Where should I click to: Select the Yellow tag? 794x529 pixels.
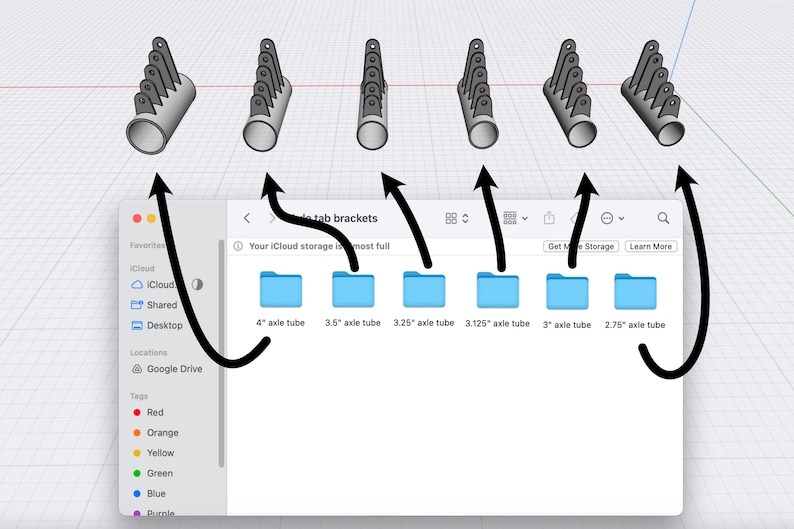point(154,453)
